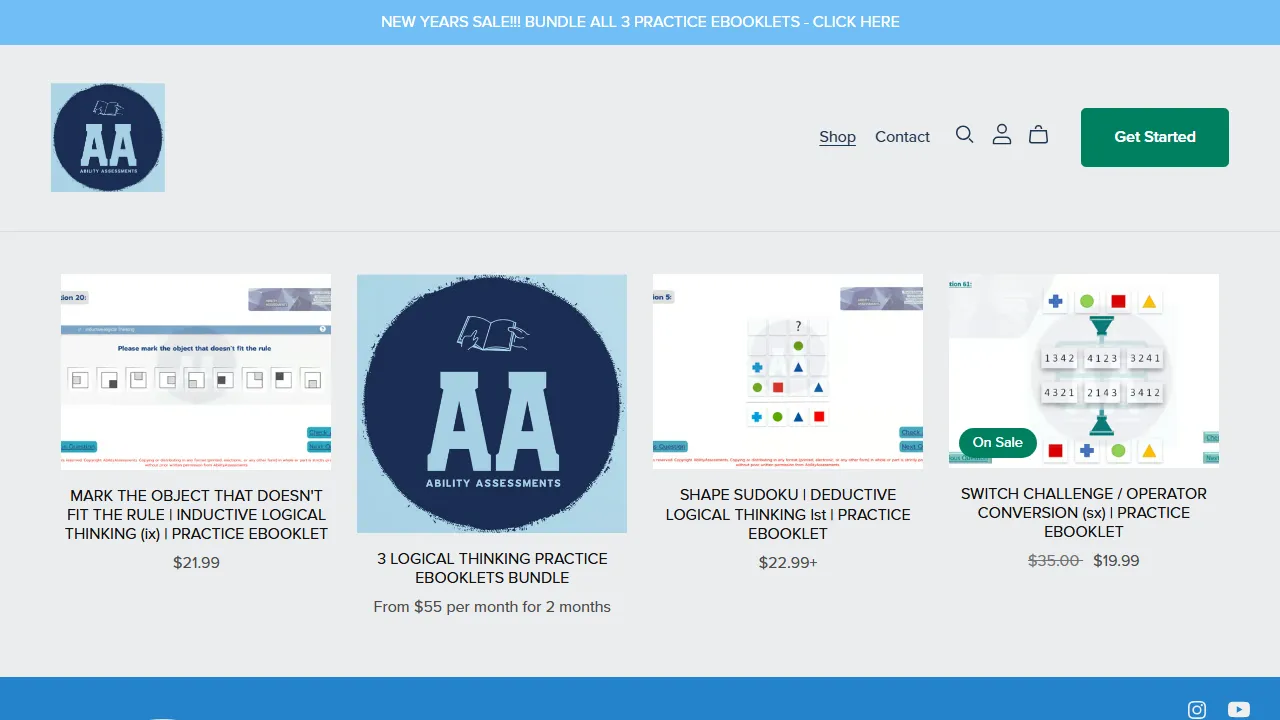Open the search

tap(964, 134)
